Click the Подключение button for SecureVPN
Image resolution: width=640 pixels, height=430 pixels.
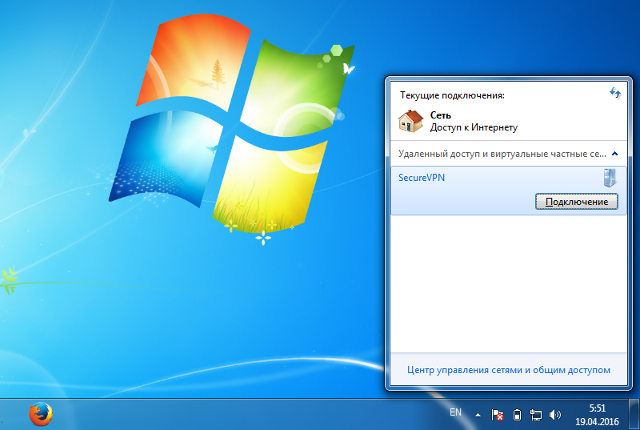point(576,202)
